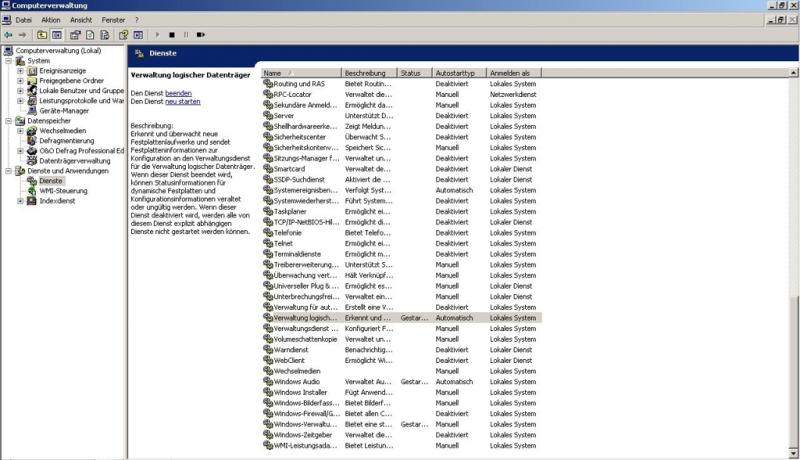Click the 'neu starten' service link
This screenshot has height=460, width=800.
pyautogui.click(x=182, y=102)
